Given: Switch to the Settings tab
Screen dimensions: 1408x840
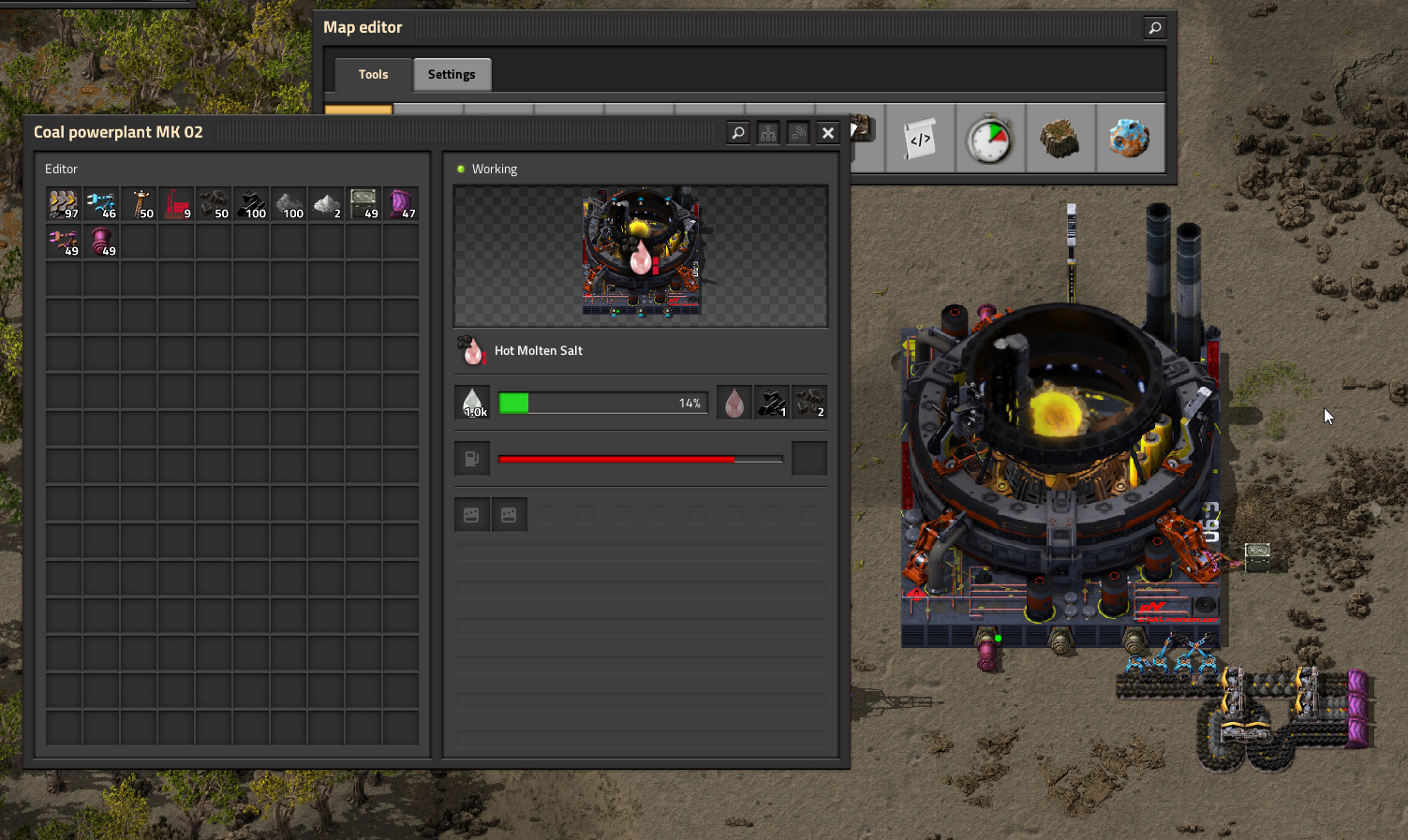Looking at the screenshot, I should [452, 74].
